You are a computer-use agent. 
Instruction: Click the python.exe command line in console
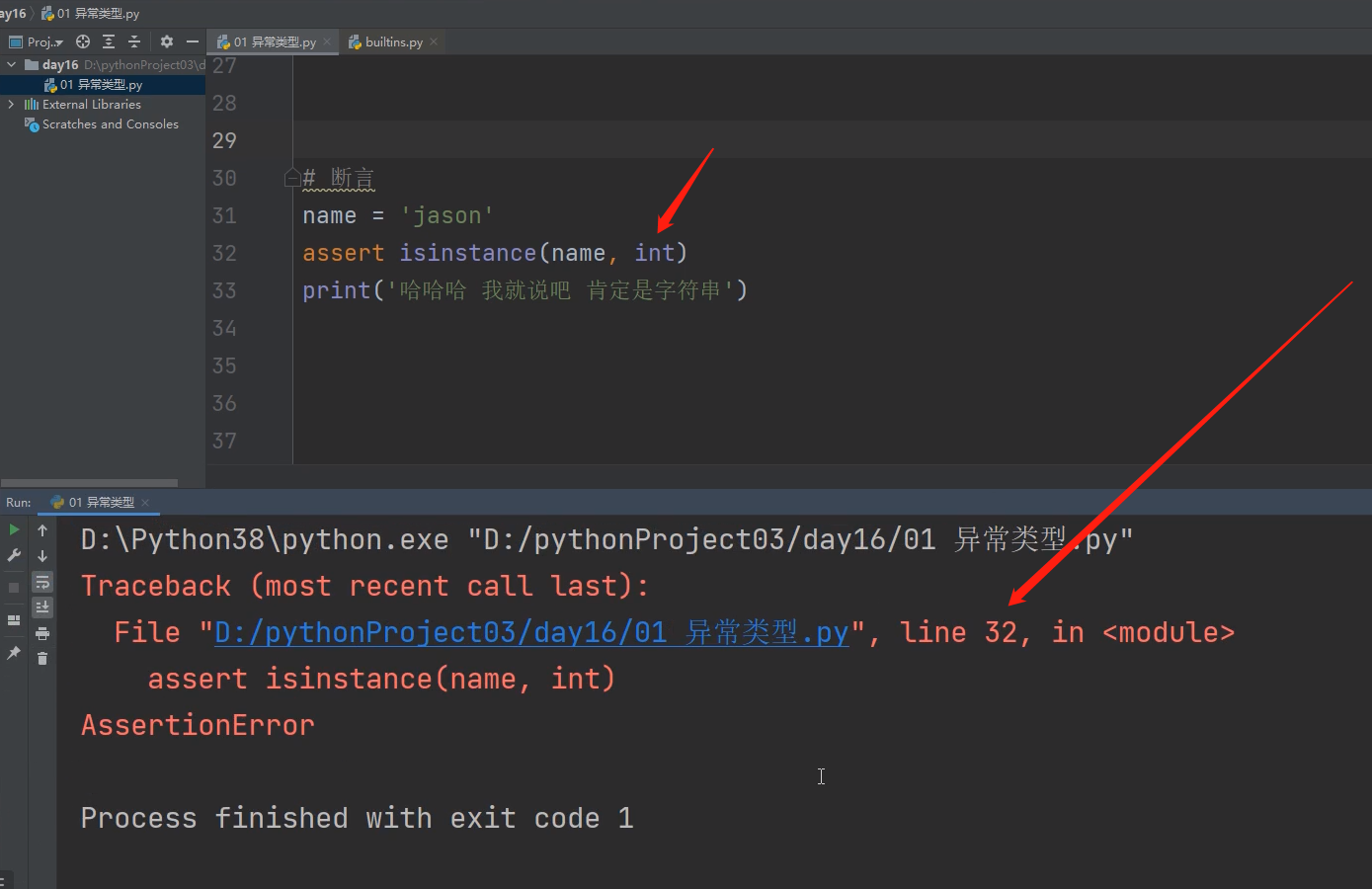tap(606, 539)
